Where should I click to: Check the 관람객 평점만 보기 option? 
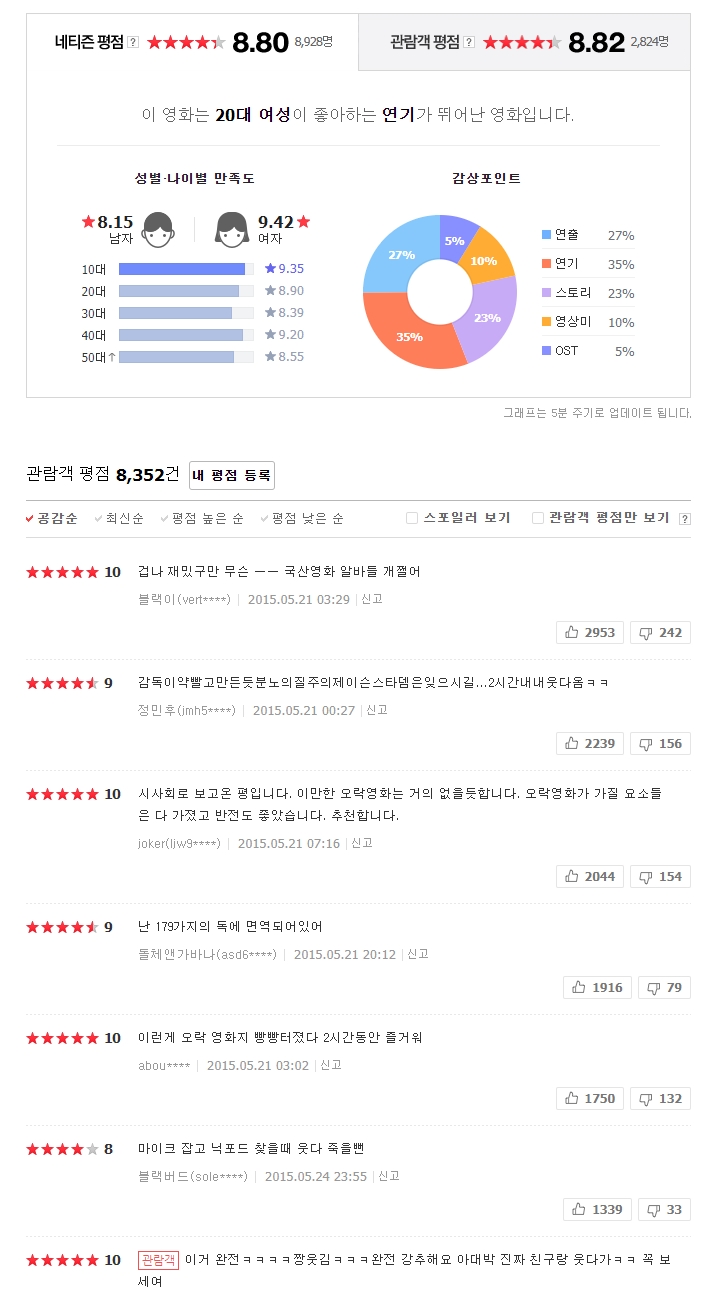[538, 518]
